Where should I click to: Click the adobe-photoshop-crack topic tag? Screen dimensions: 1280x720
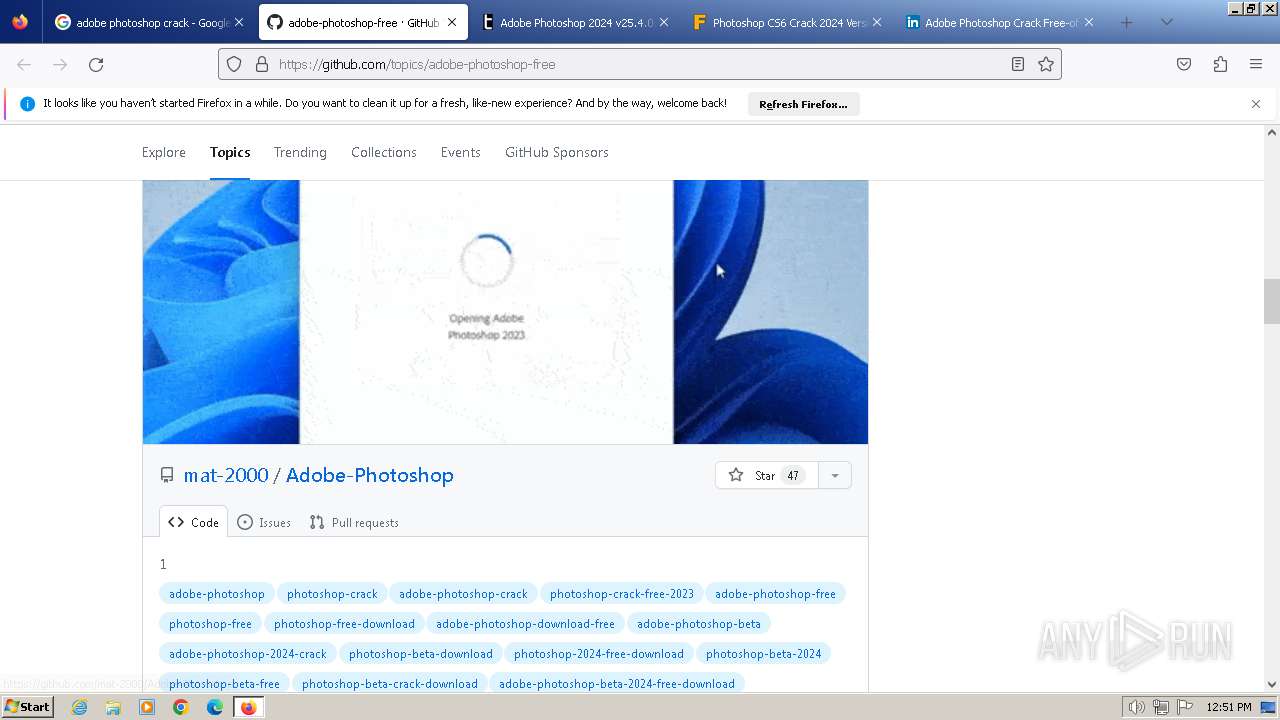pyautogui.click(x=463, y=594)
